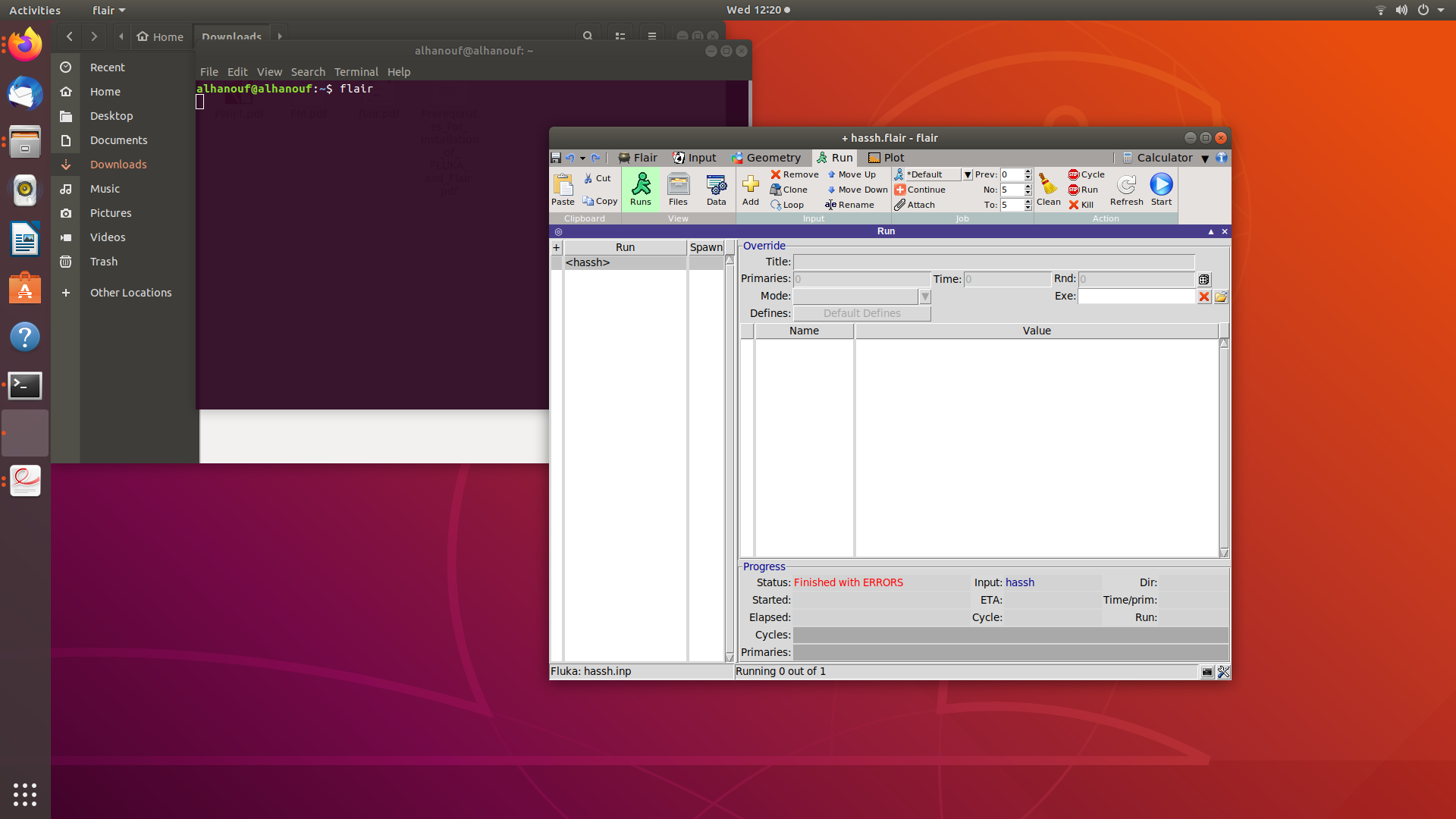
Task: Click the Exe input field
Action: click(1137, 297)
